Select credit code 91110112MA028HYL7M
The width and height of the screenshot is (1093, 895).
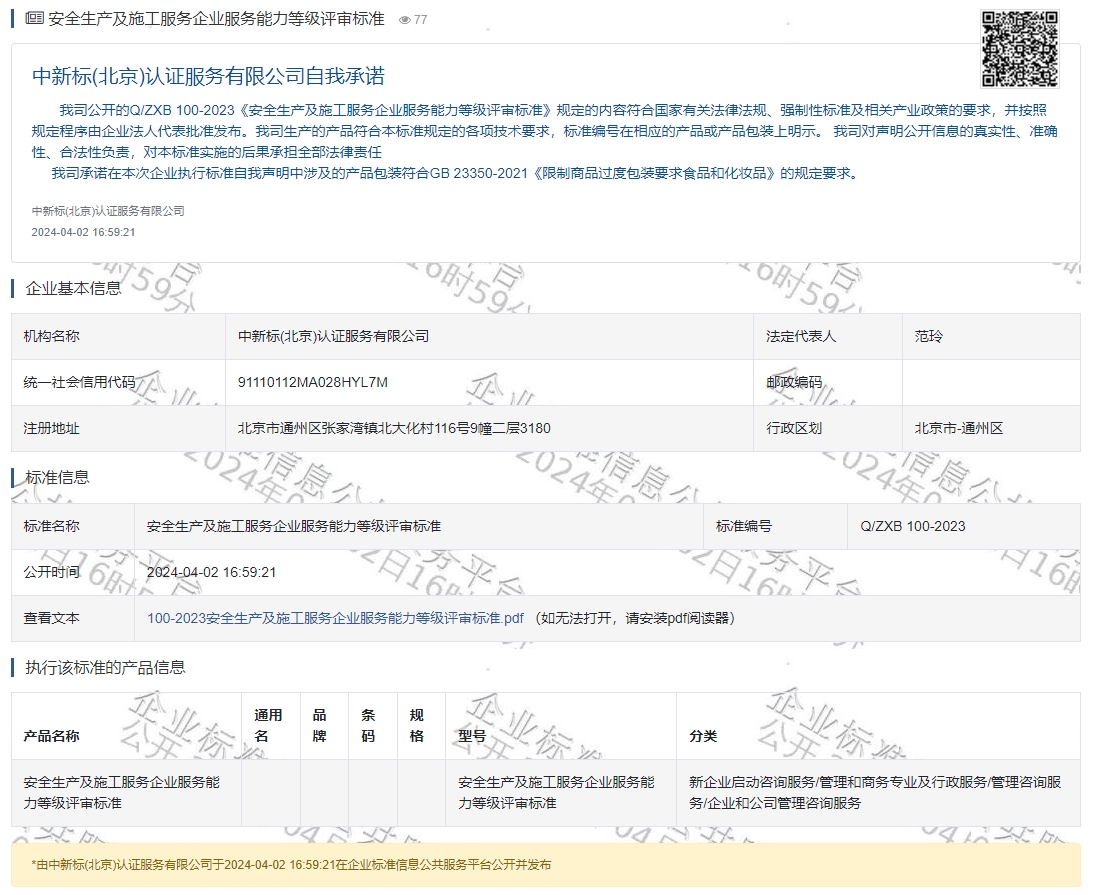tap(313, 382)
